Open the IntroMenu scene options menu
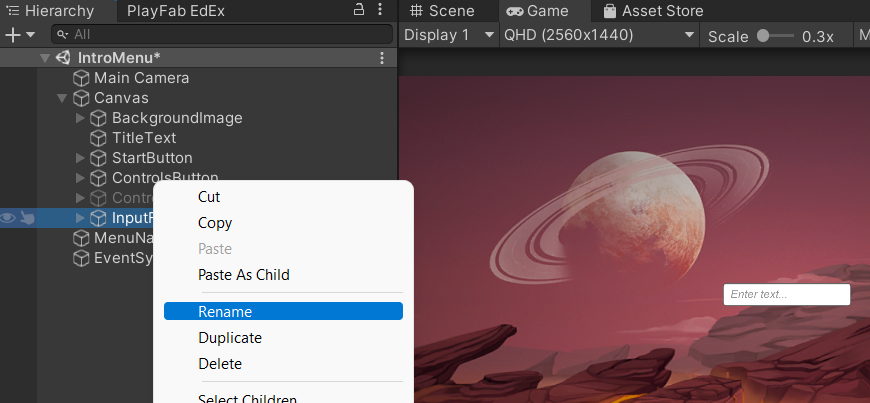870x403 pixels. point(382,58)
